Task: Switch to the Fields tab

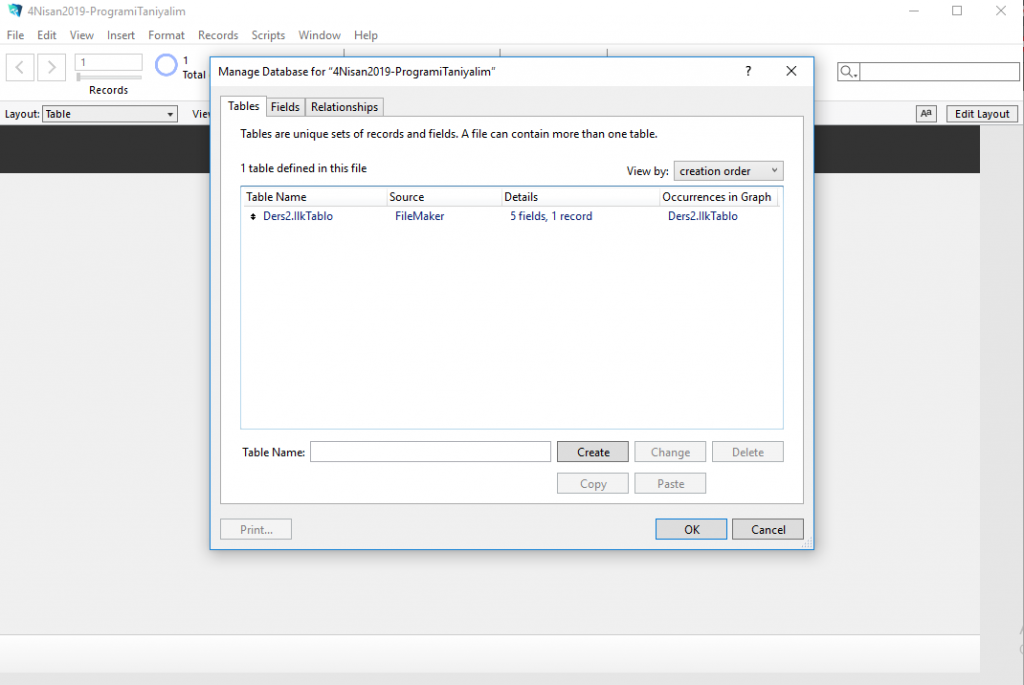Action: 285,107
